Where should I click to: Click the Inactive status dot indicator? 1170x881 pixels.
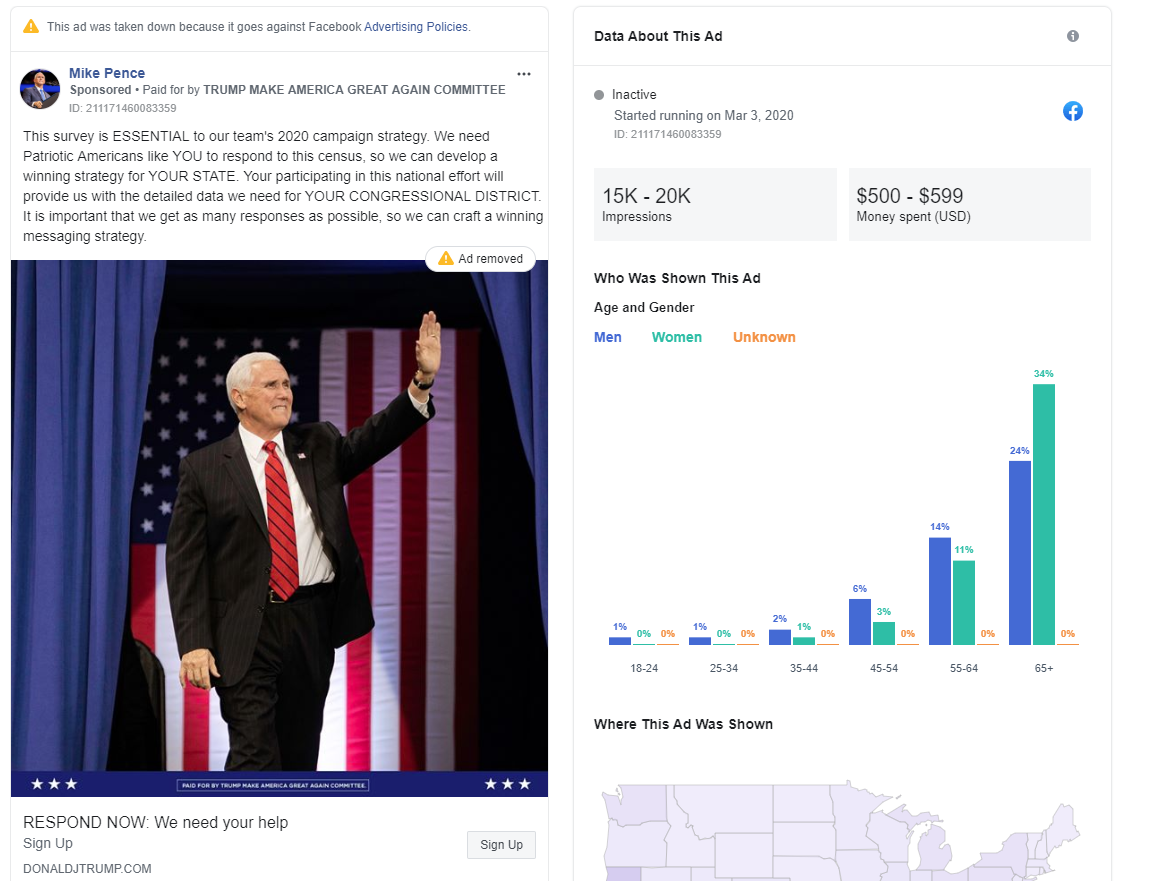(x=597, y=95)
